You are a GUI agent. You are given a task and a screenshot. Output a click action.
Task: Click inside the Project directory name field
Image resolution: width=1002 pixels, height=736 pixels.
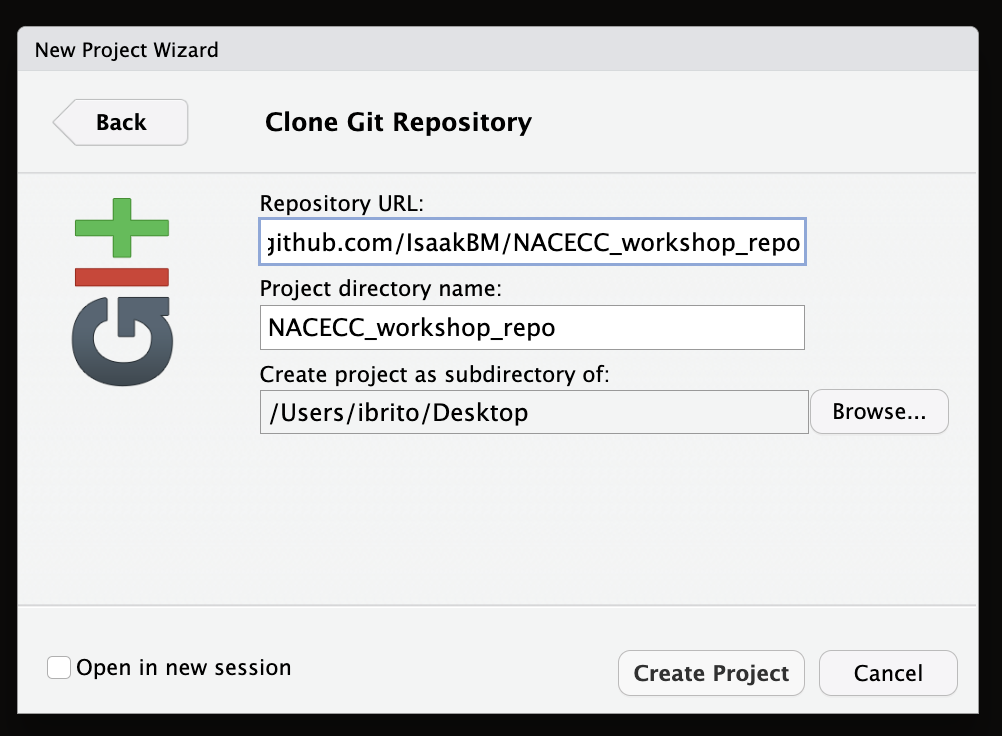pyautogui.click(x=531, y=327)
